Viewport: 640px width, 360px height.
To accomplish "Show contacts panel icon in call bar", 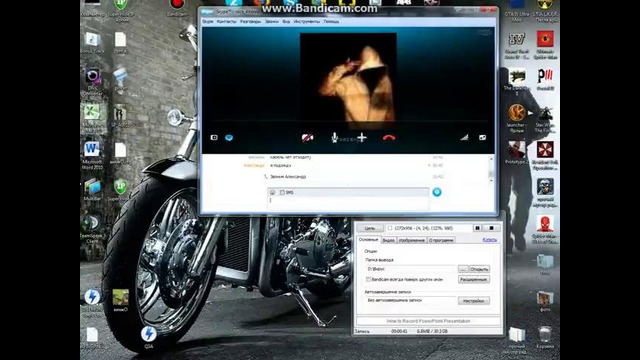I will pyautogui.click(x=214, y=138).
